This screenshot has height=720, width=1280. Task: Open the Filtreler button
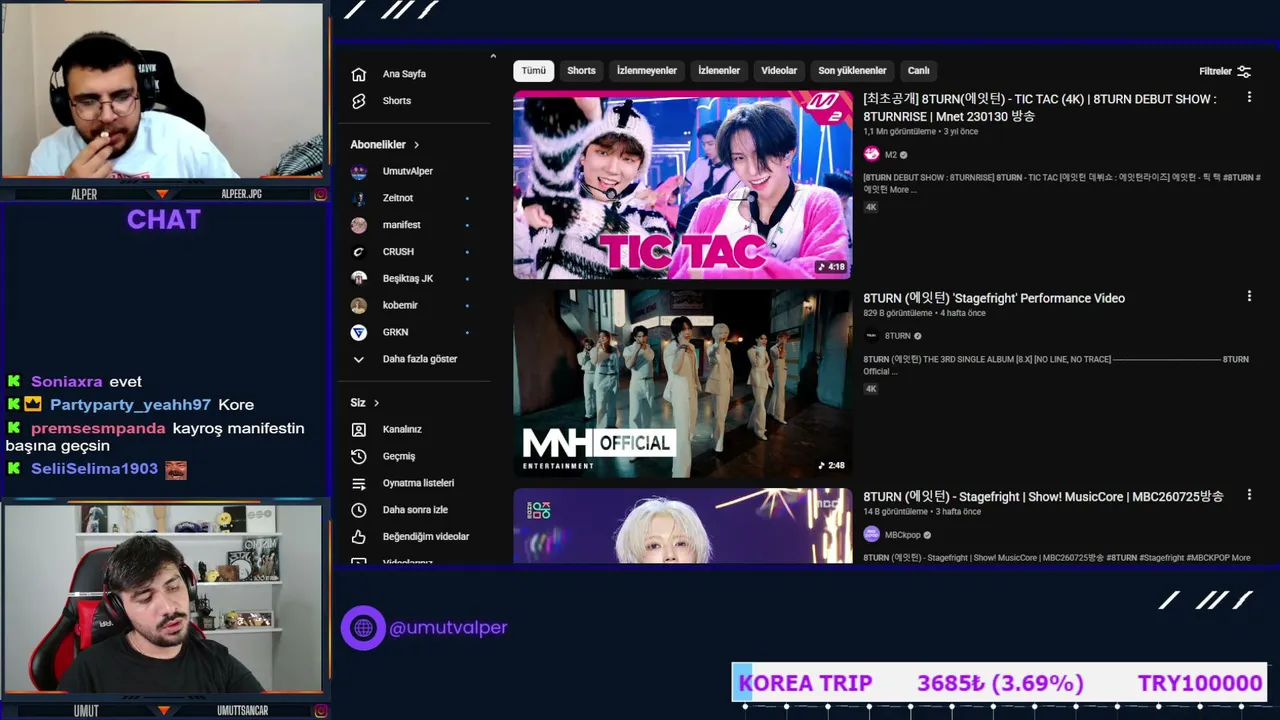click(x=1225, y=71)
